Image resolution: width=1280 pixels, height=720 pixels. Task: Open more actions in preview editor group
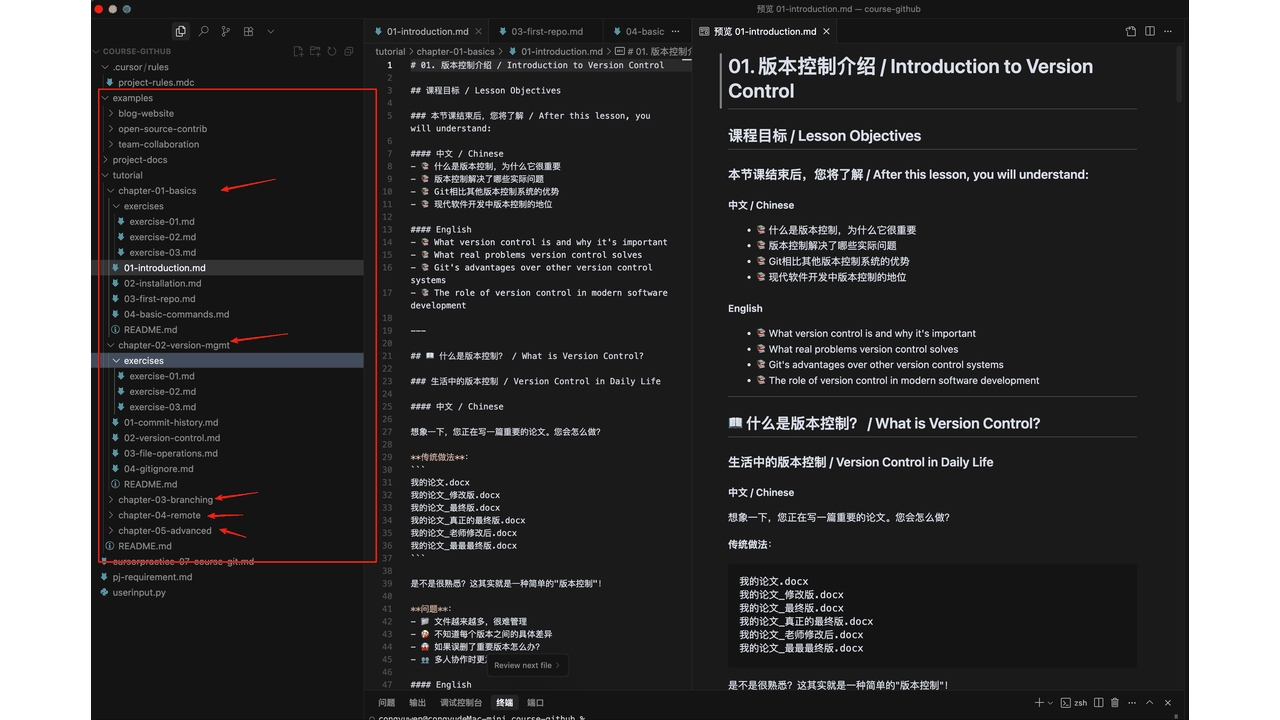(x=1170, y=32)
